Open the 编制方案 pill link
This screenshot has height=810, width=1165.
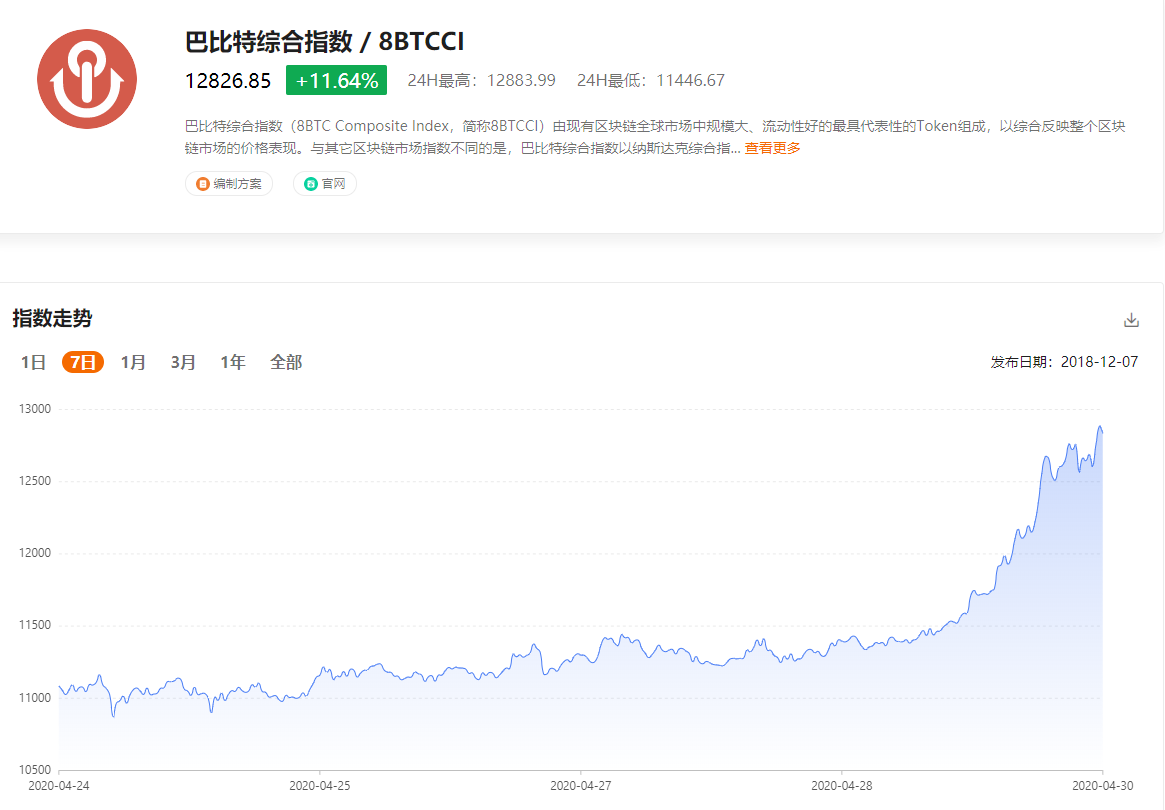[229, 184]
